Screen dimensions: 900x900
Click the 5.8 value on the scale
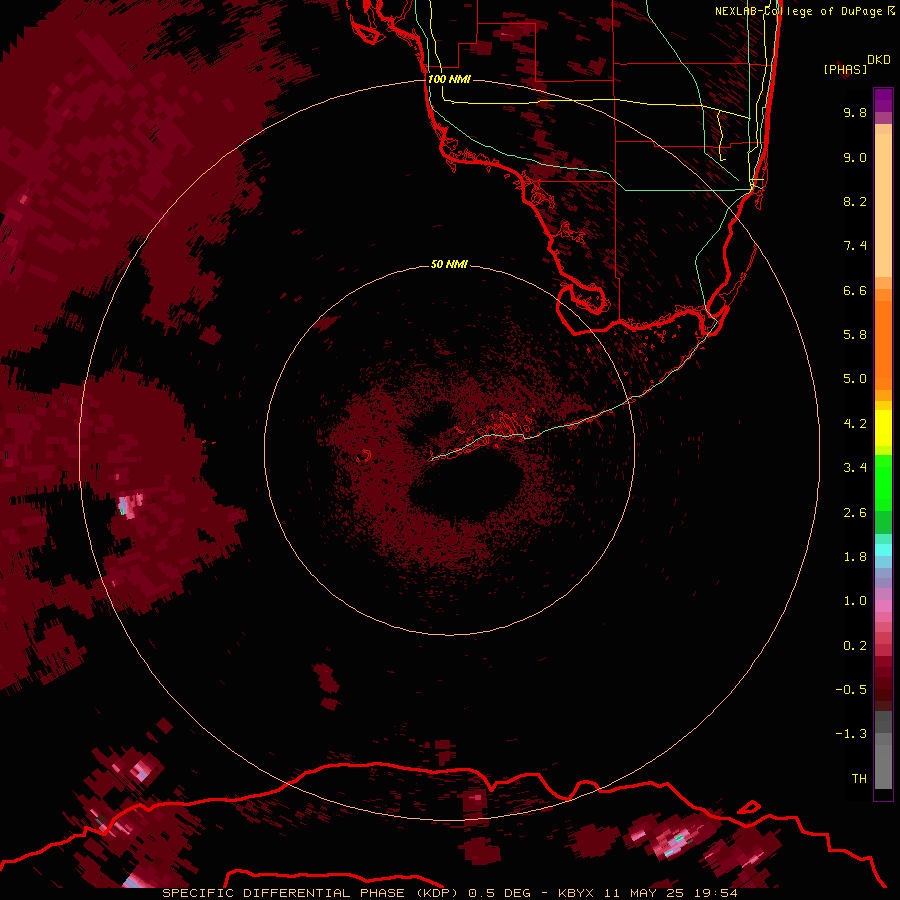point(855,335)
